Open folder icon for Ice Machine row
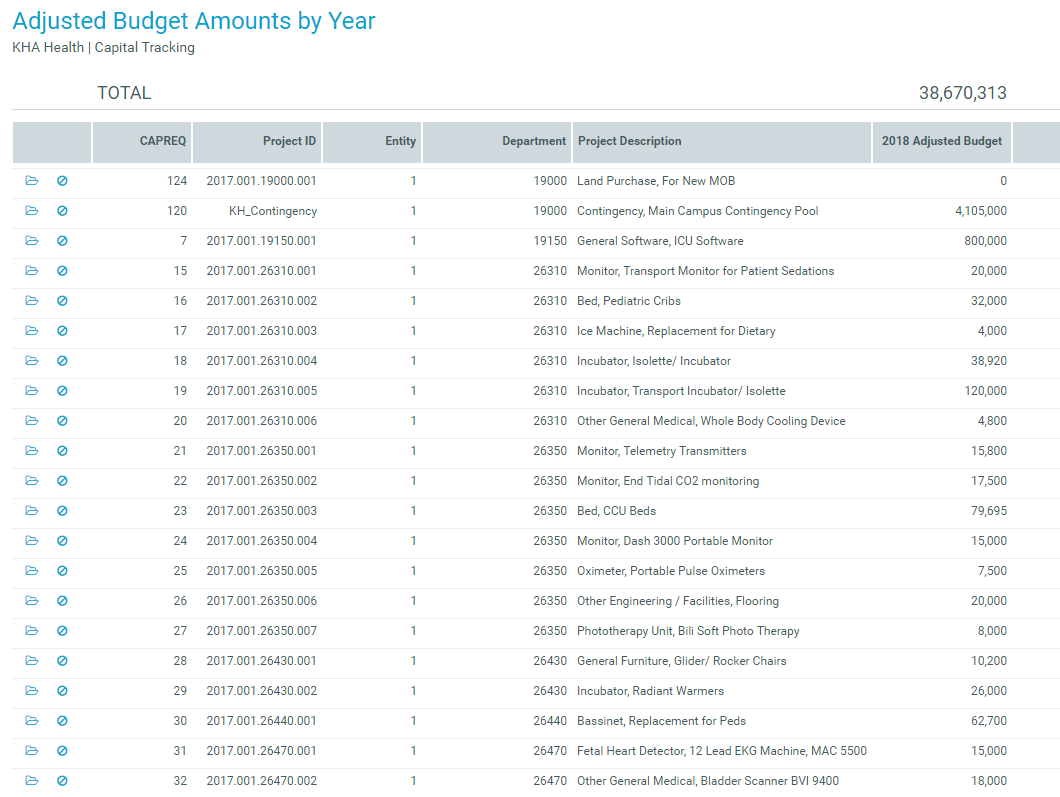 point(32,331)
